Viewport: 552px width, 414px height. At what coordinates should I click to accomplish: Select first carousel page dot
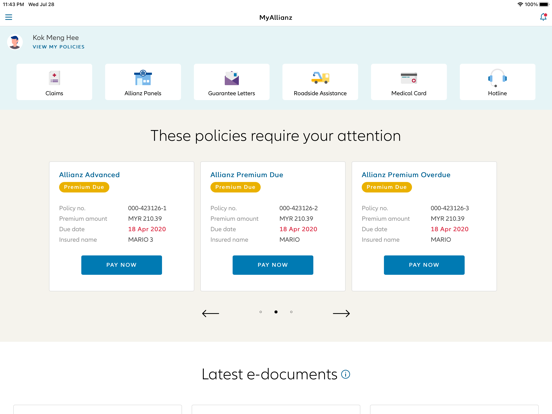[x=261, y=312]
